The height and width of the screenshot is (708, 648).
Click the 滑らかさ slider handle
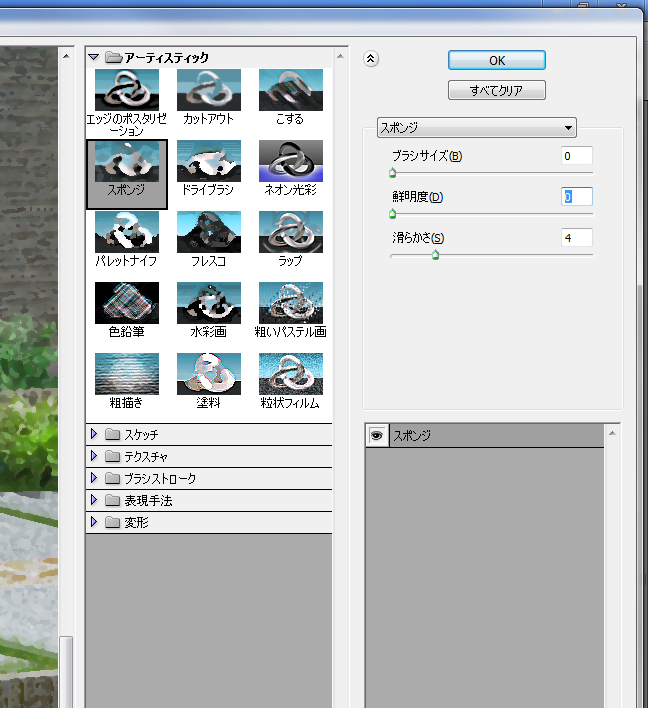coord(435,255)
